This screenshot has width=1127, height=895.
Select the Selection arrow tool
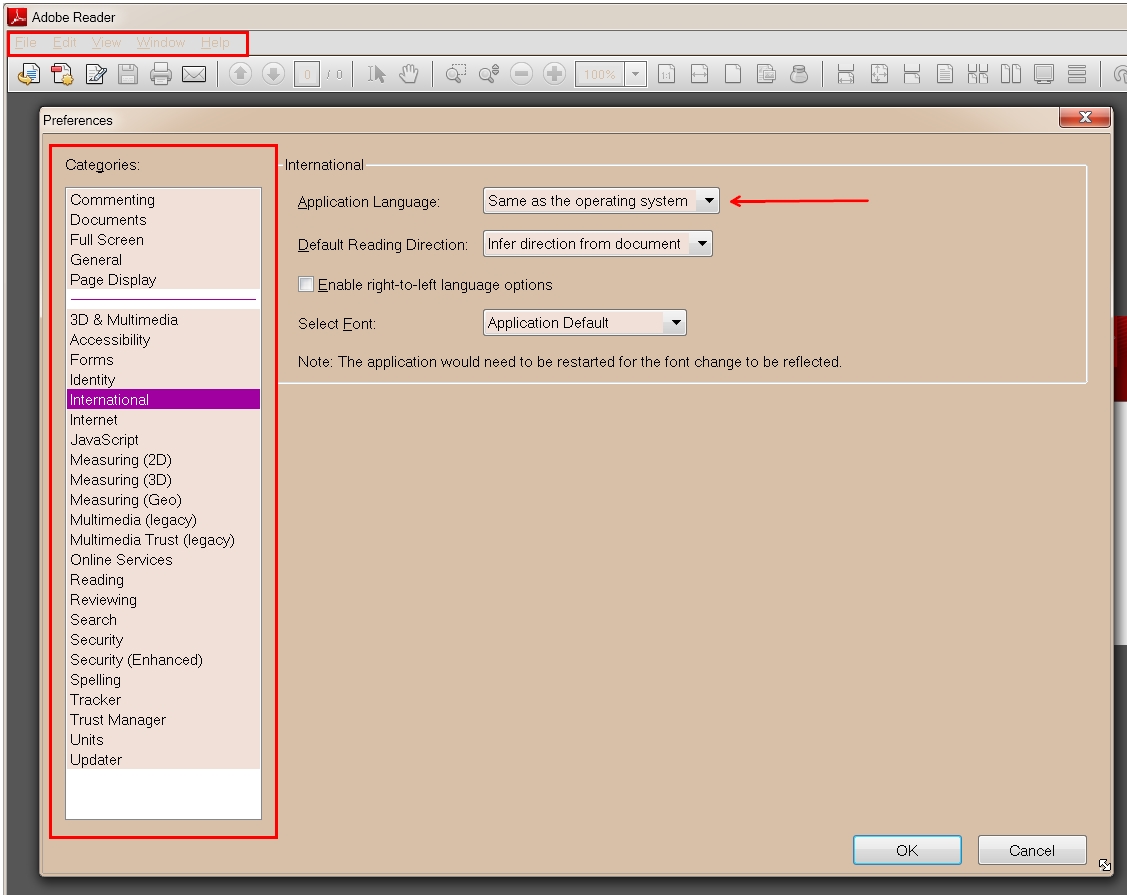(378, 75)
